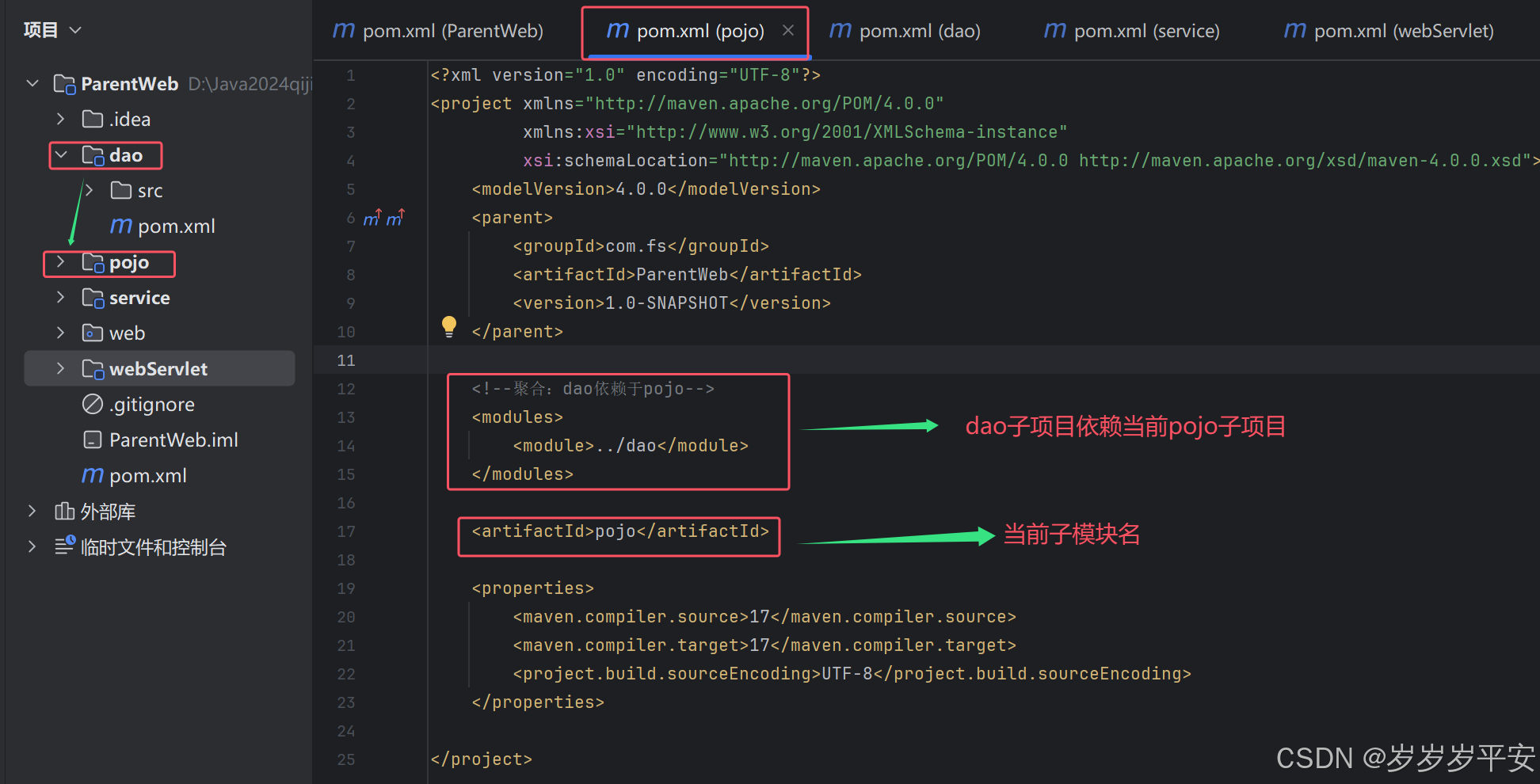Click the yellow lightbulb intention icon

pyautogui.click(x=449, y=327)
